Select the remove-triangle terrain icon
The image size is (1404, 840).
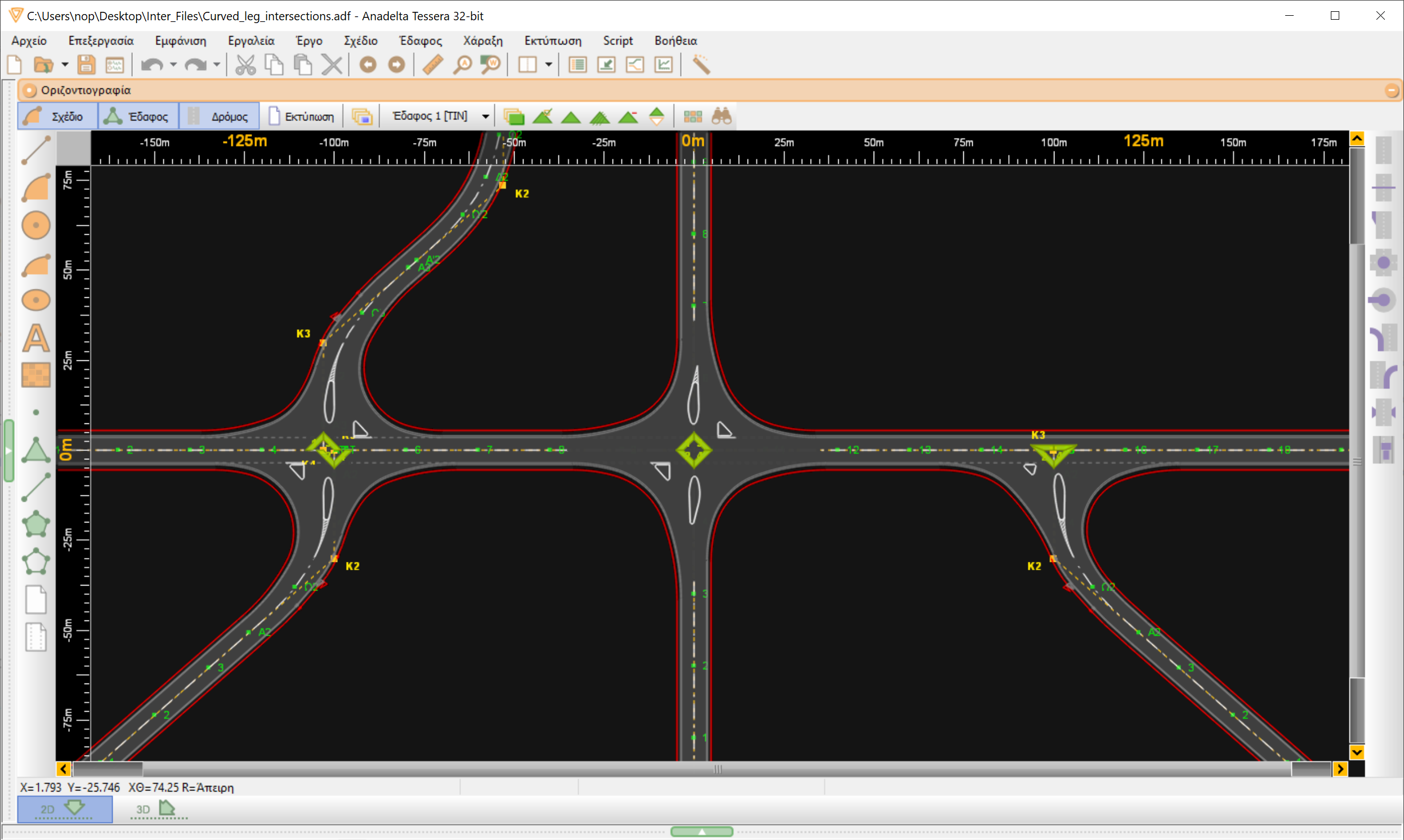click(628, 116)
